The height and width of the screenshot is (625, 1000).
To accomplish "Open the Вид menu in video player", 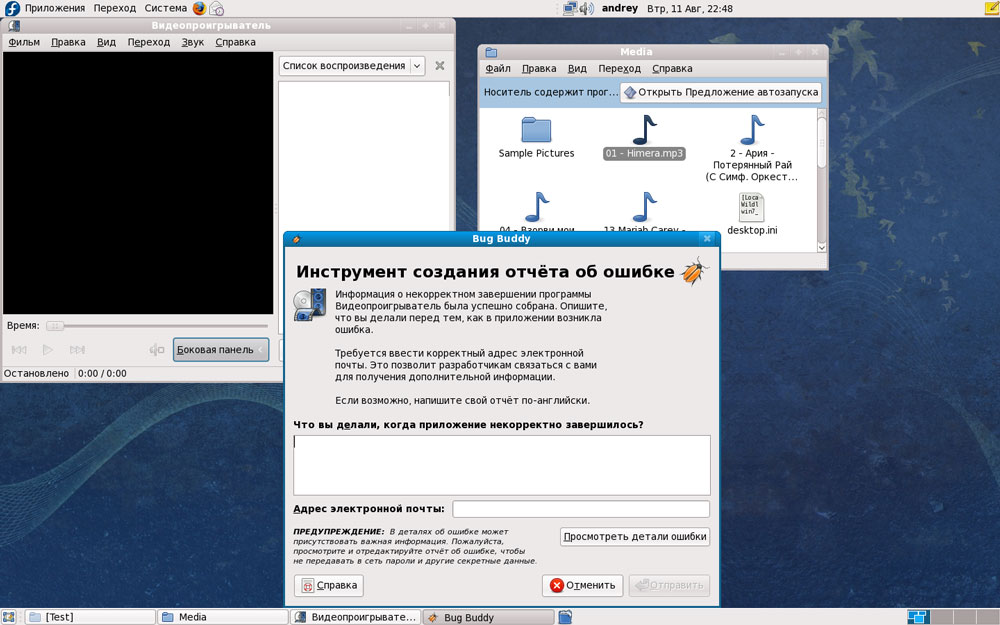I will 107,42.
